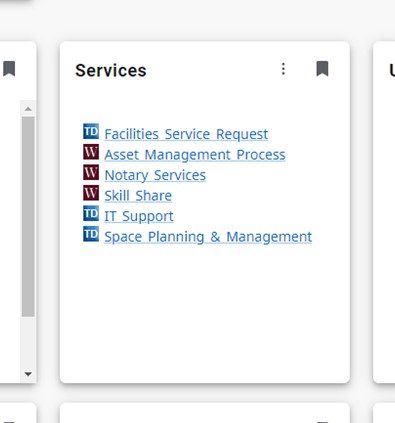The width and height of the screenshot is (395, 423).
Task: Click the partially visible card at right edge
Action: 384,212
